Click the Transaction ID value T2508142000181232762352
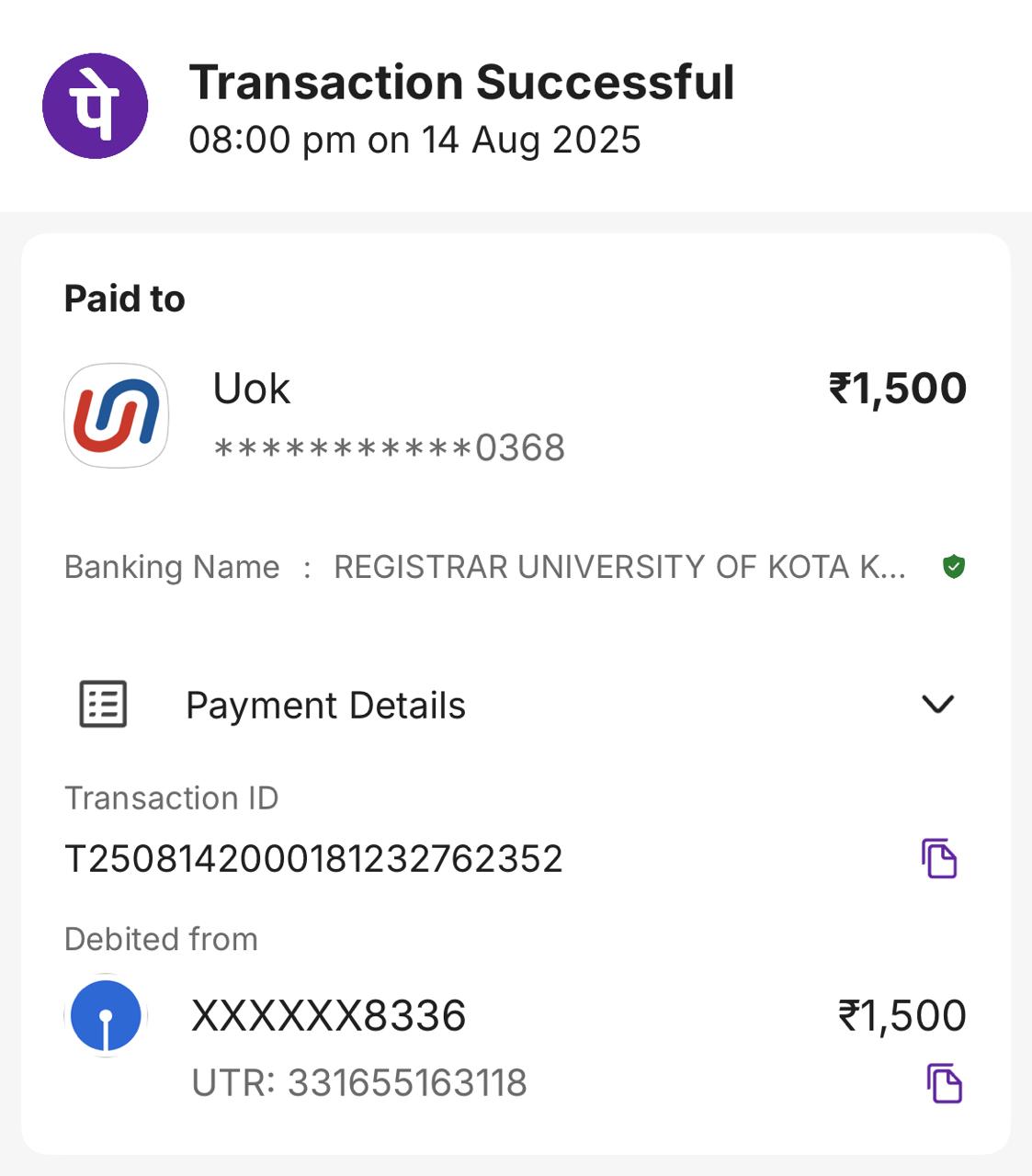The height and width of the screenshot is (1176, 1032). (x=313, y=859)
